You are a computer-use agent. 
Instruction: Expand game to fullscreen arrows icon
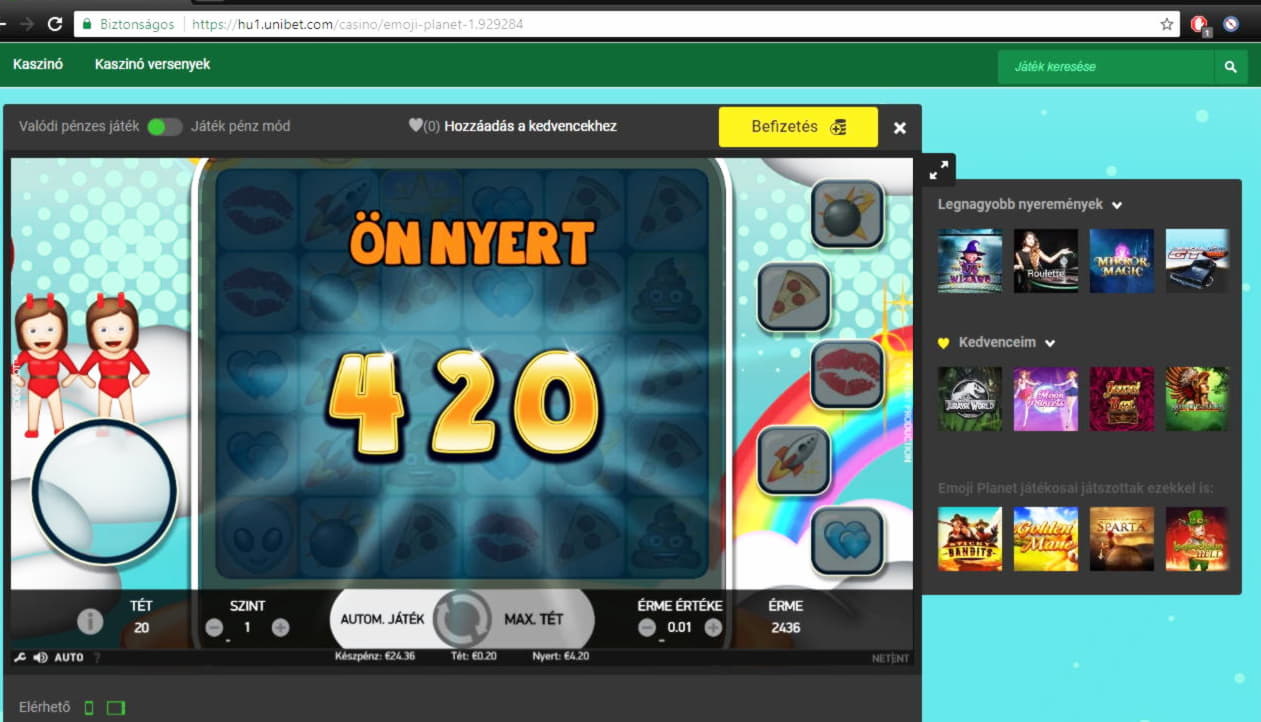(x=938, y=171)
